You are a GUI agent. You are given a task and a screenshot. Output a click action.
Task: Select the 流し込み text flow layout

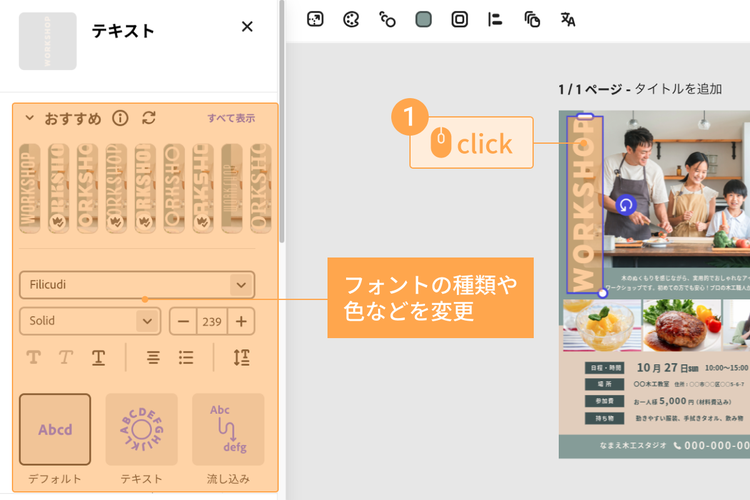pos(228,429)
